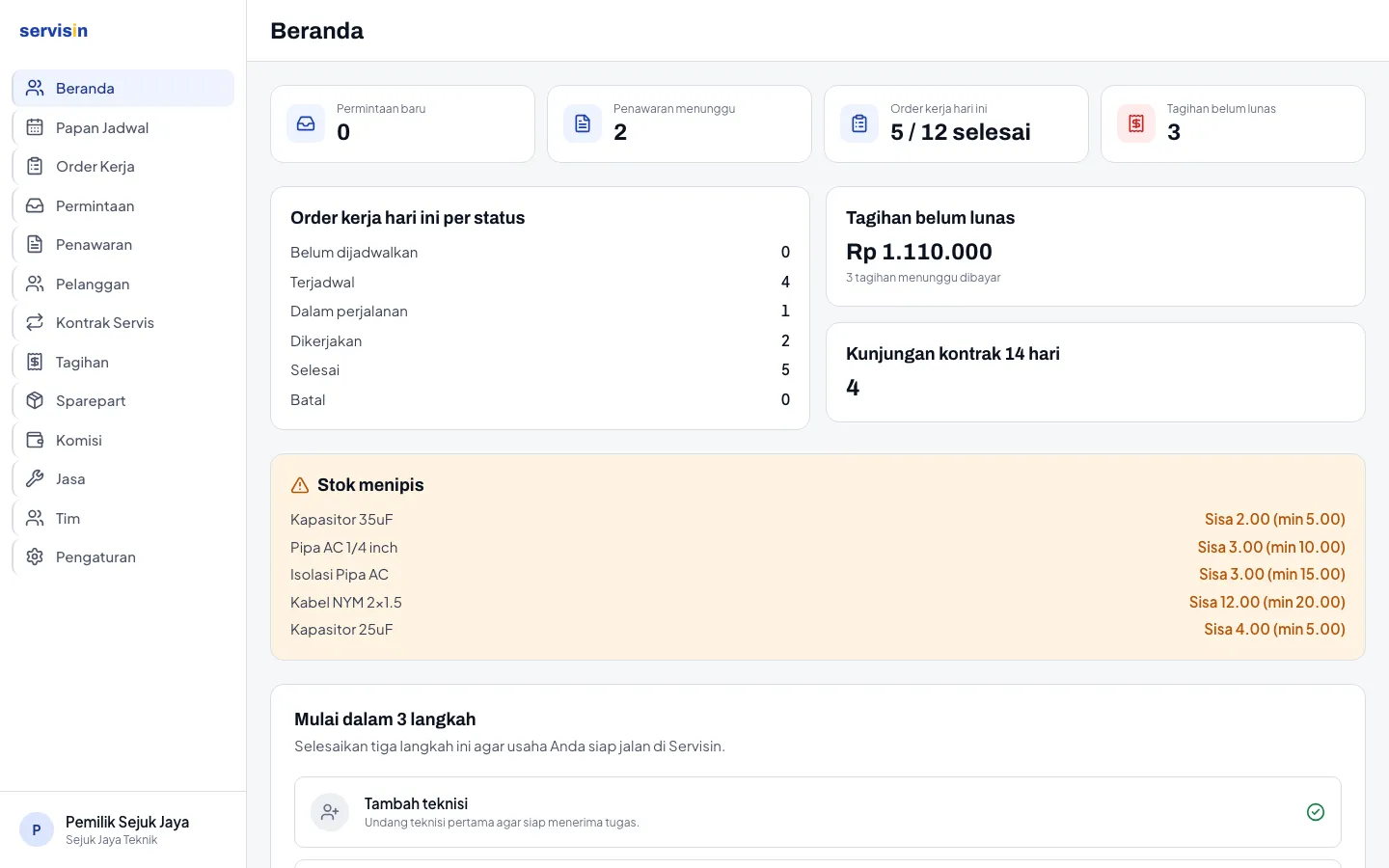The image size is (1389, 868).
Task: Click the Kapasitor 25uF item name
Action: (341, 630)
